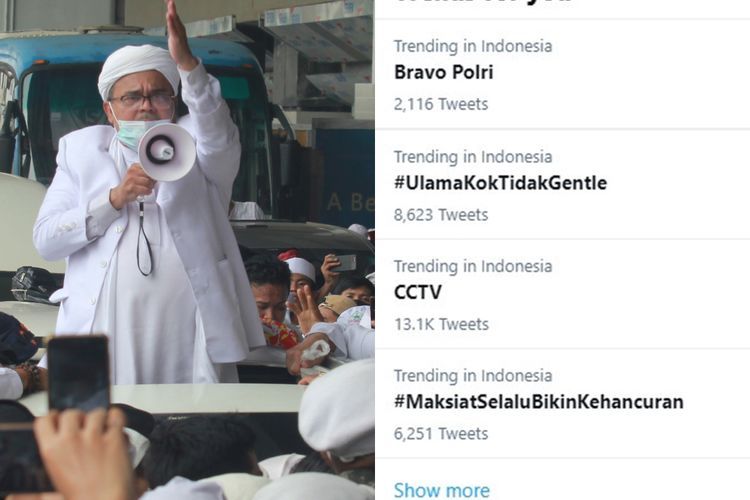Open the photo of the man in white
This screenshot has width=750, height=500.
(x=187, y=250)
